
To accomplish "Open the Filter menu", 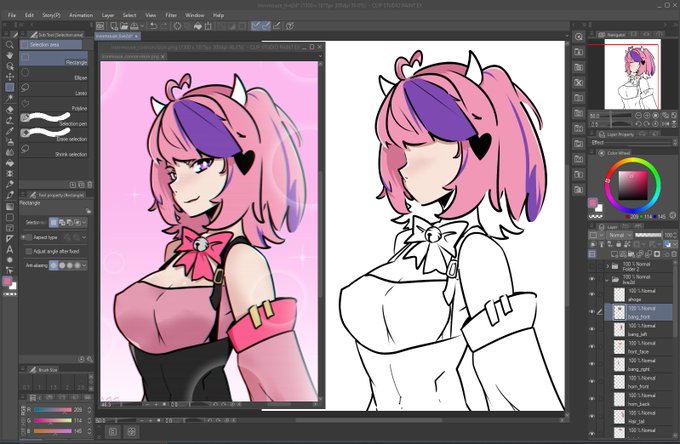I will [171, 15].
